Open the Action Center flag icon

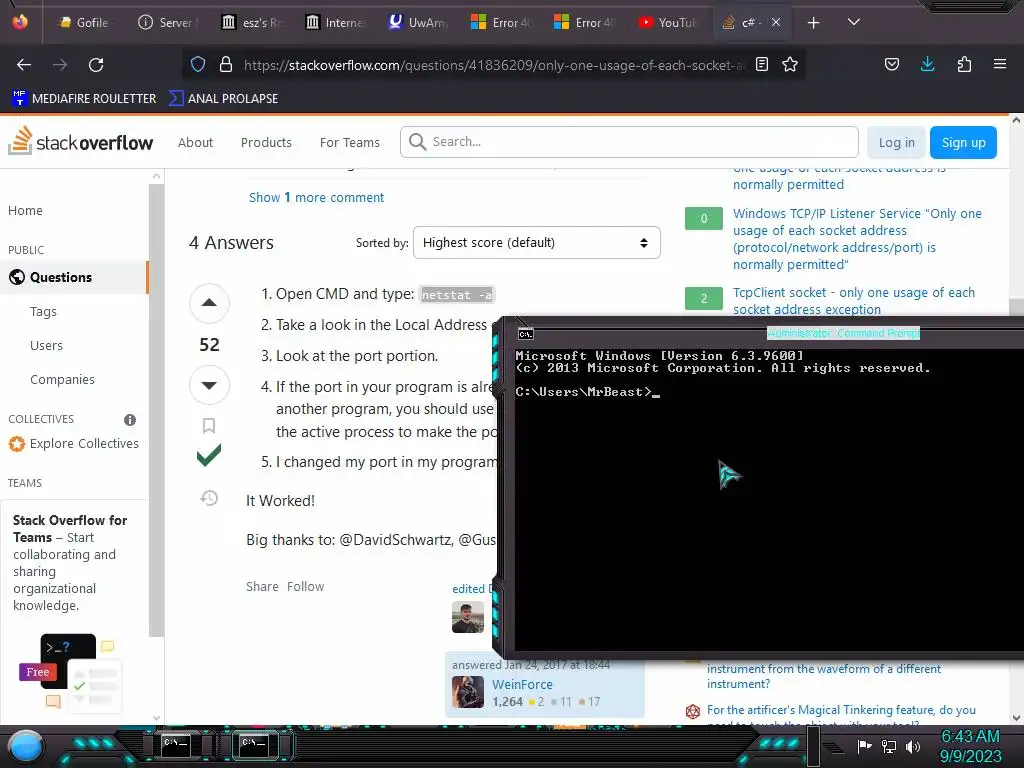click(x=865, y=746)
